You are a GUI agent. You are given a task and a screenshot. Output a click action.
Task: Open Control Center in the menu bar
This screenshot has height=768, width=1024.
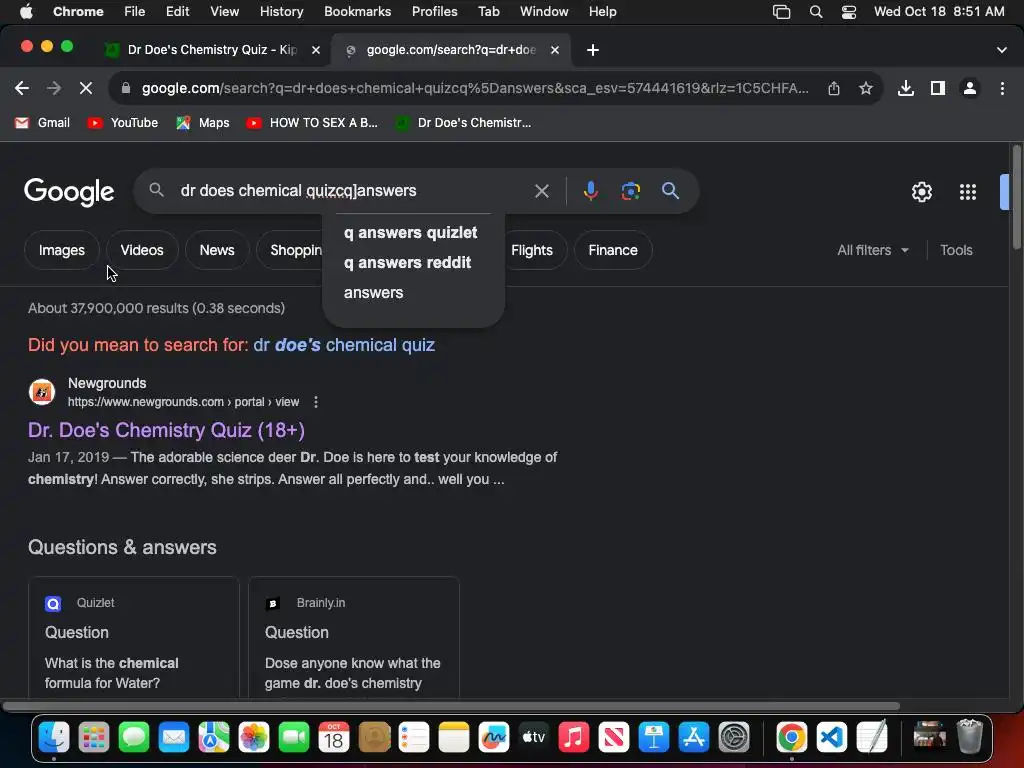pos(848,12)
